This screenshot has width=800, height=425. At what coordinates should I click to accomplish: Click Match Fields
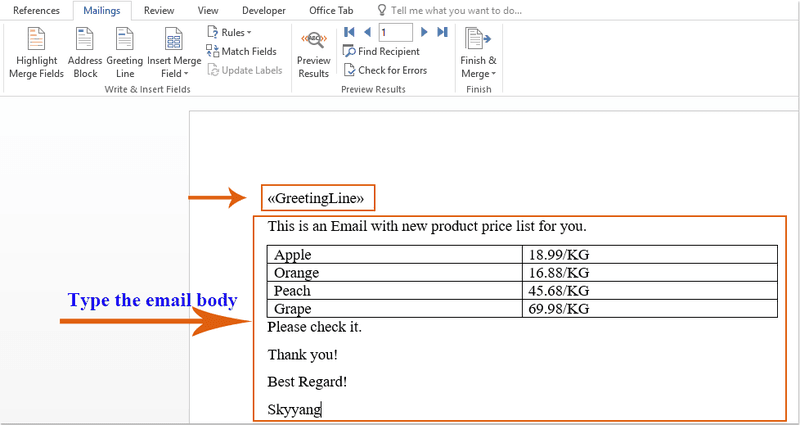(241, 52)
